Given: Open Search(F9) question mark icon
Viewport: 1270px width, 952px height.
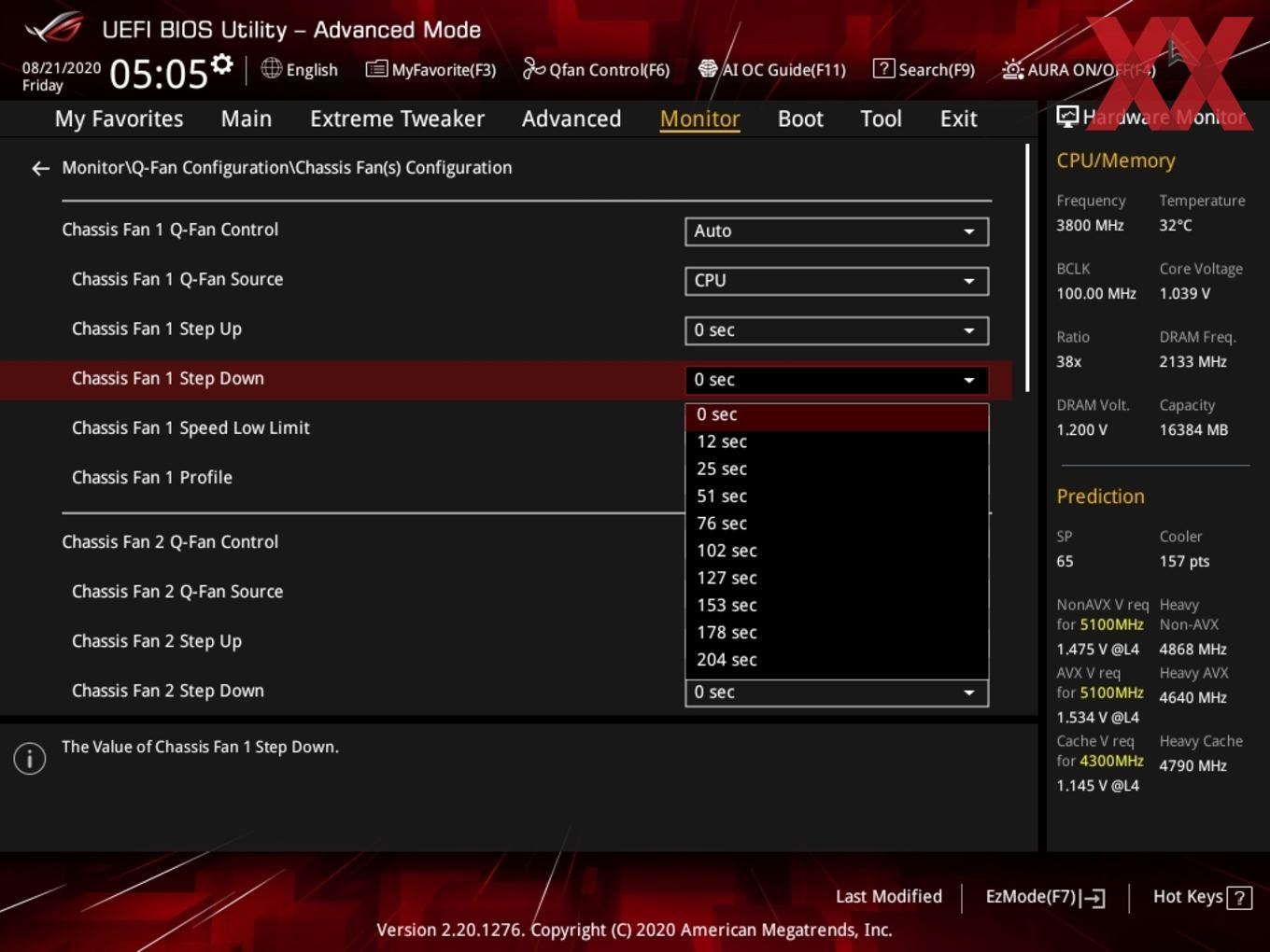Looking at the screenshot, I should pos(883,68).
